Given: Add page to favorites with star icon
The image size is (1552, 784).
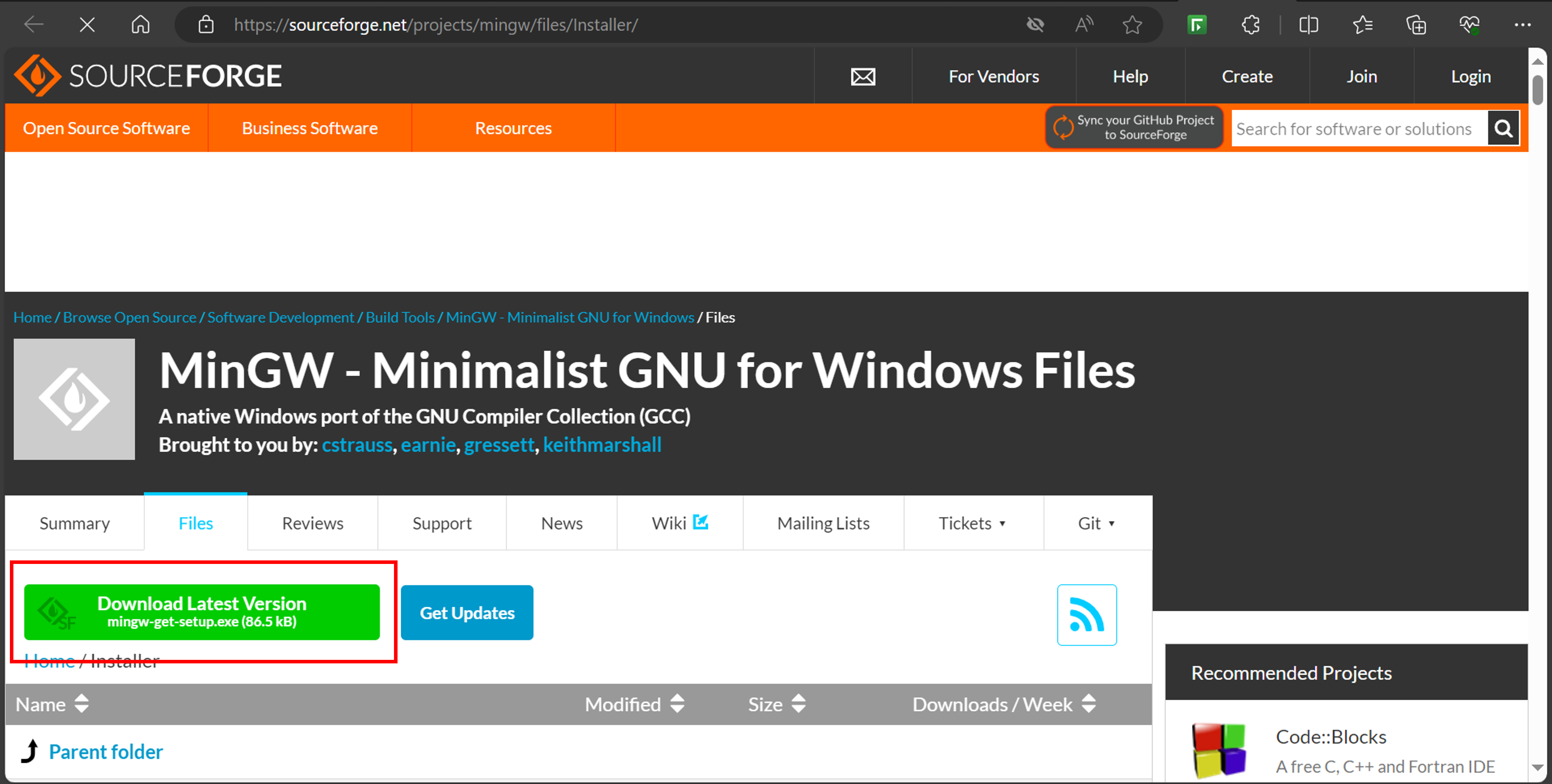Looking at the screenshot, I should pos(1132,25).
